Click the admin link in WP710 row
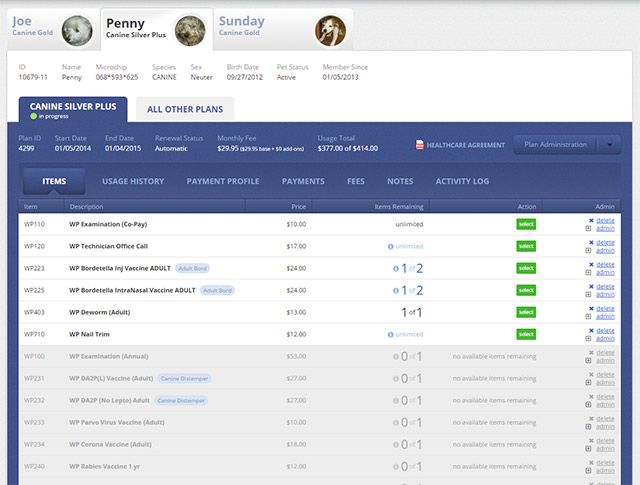Viewport: 640px width, 485px height. (x=605, y=339)
